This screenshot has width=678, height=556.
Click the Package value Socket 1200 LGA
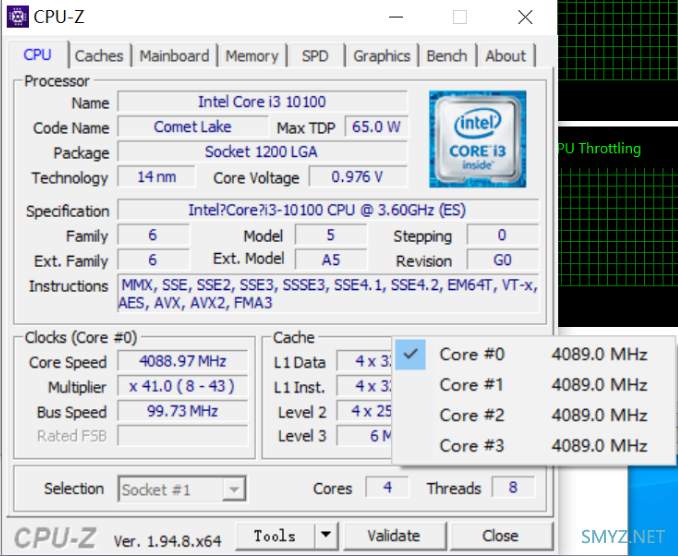coord(262,152)
